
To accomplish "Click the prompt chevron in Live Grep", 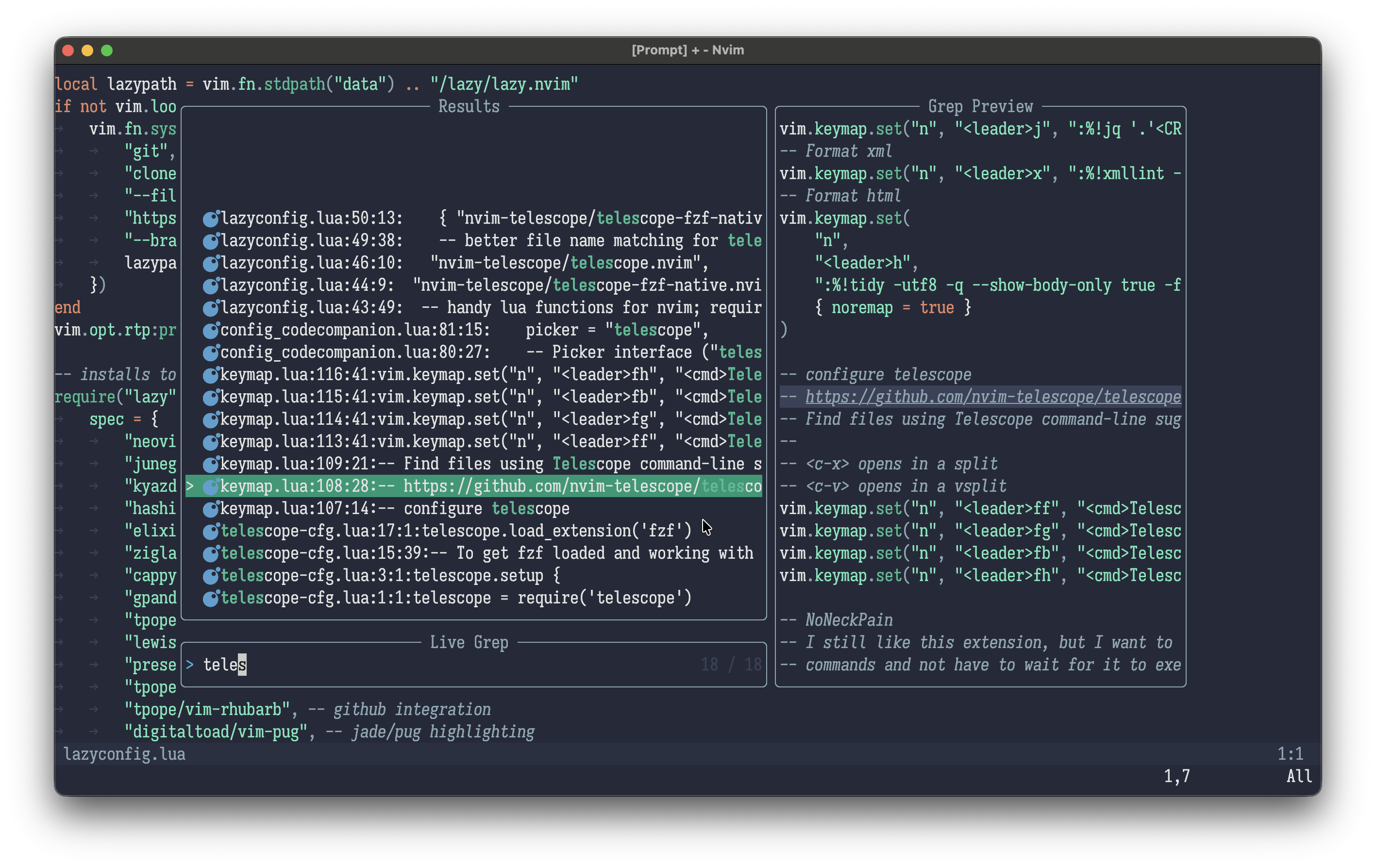I will coord(190,665).
